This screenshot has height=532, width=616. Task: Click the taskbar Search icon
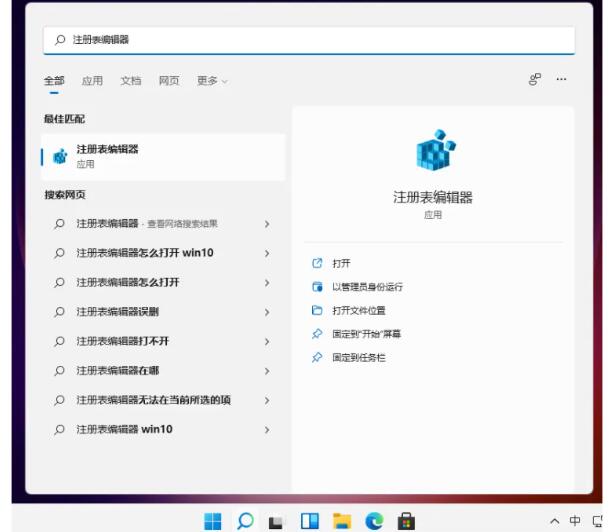[x=245, y=521]
